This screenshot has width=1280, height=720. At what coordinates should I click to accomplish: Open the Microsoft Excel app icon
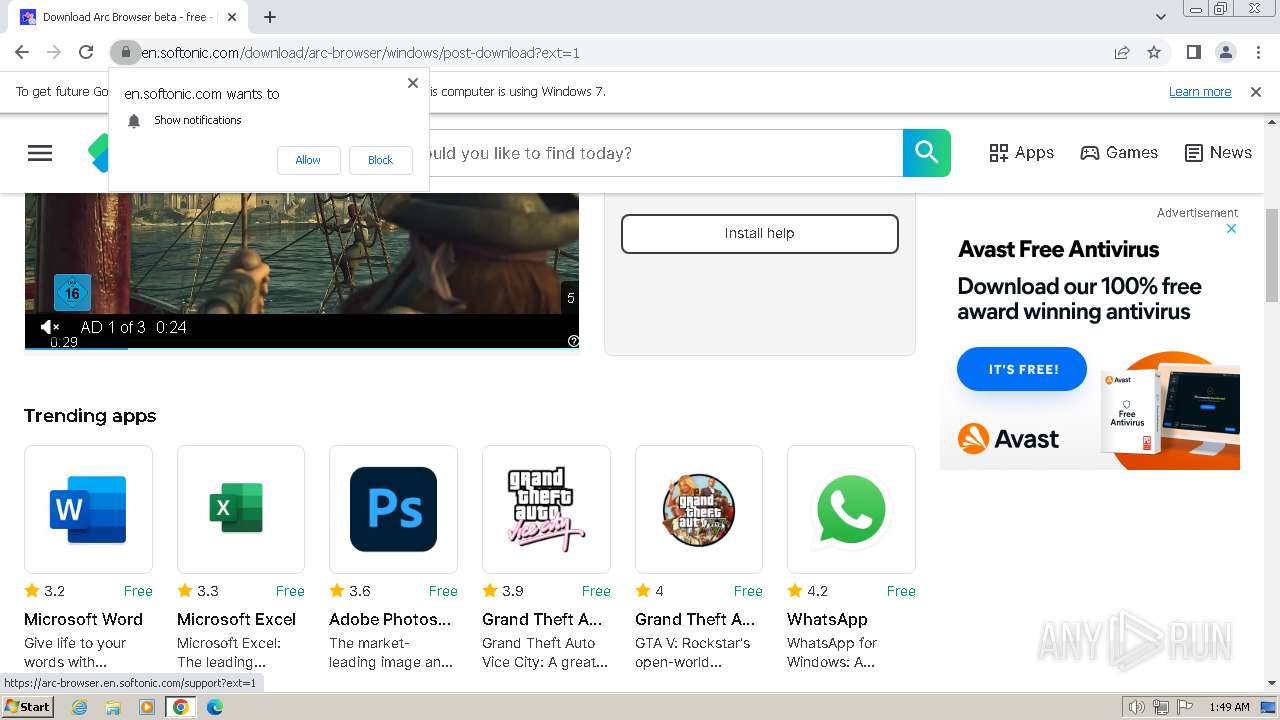[241, 509]
